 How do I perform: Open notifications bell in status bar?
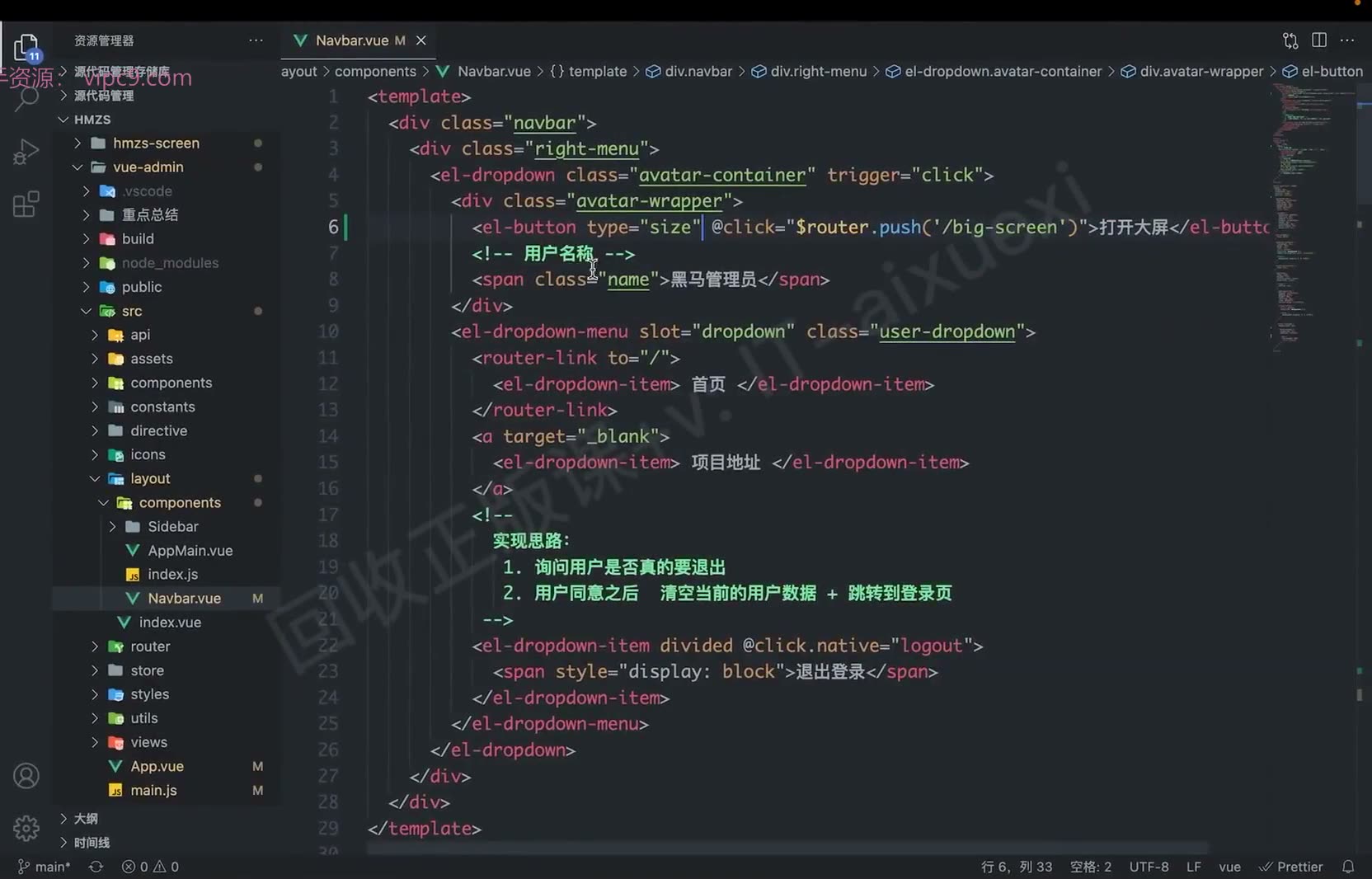tap(1348, 867)
